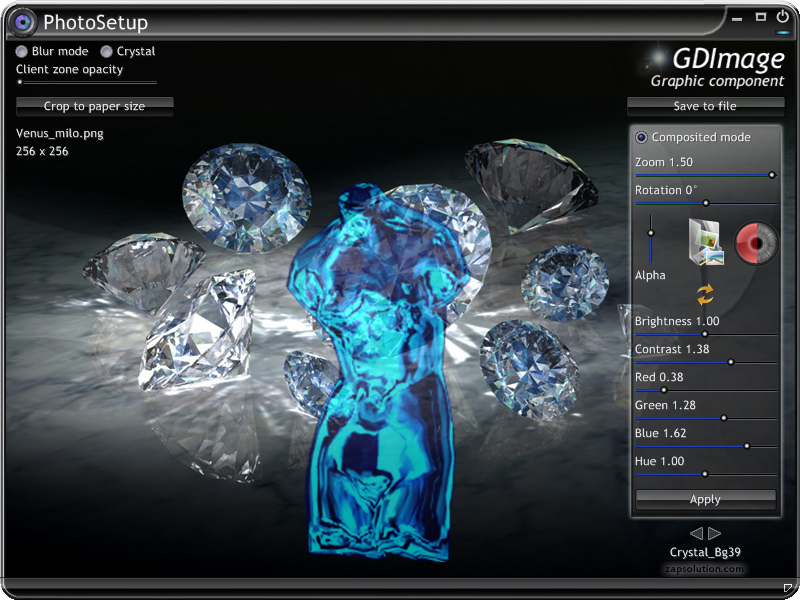Go to next background with right arrow
The height and width of the screenshot is (600, 800).
point(714,533)
